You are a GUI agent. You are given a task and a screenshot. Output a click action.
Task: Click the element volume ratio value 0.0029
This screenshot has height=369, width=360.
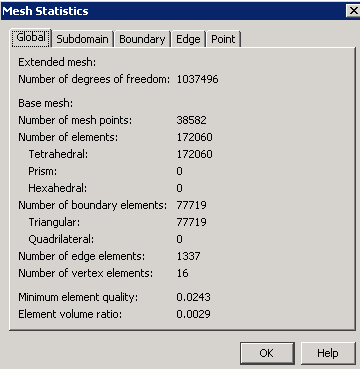[193, 314]
